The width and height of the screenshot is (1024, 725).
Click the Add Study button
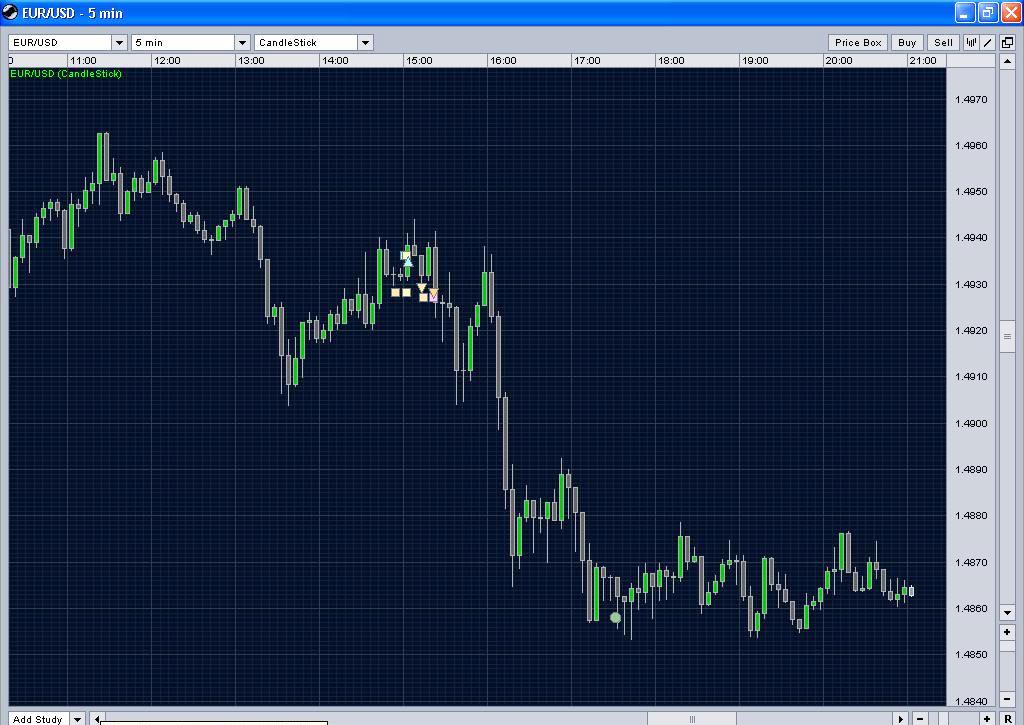38,719
